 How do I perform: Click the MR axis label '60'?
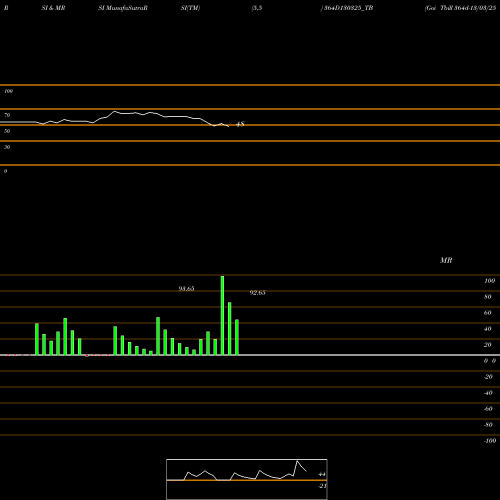tap(488, 313)
